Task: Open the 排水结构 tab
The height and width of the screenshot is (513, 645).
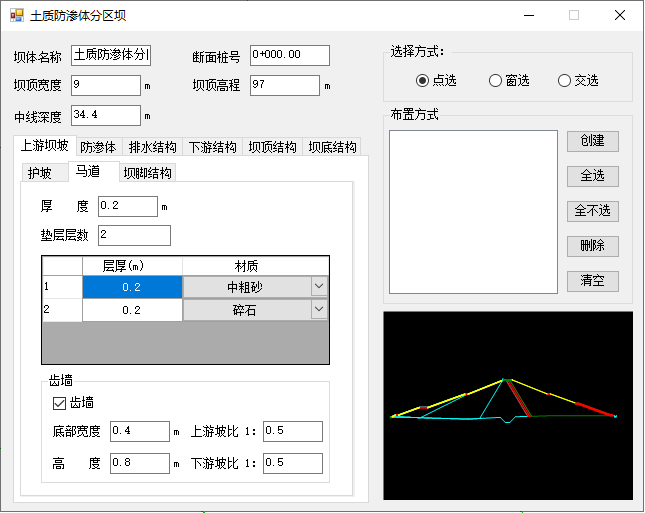Action: point(153,147)
